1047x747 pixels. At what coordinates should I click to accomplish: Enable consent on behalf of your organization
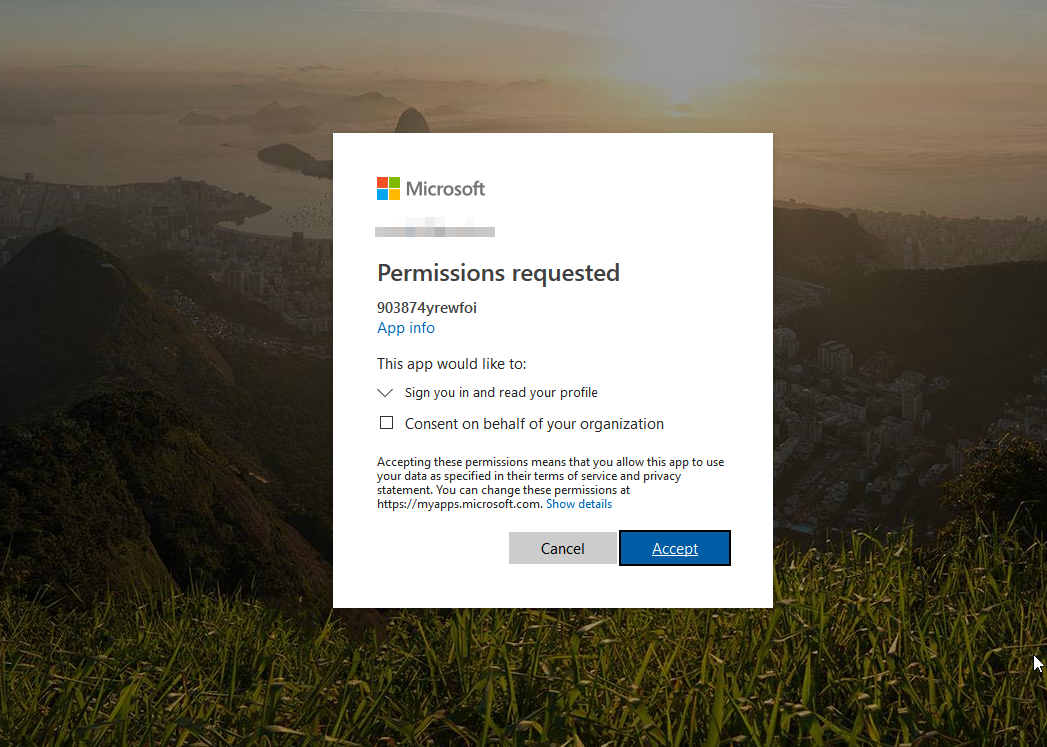(386, 422)
